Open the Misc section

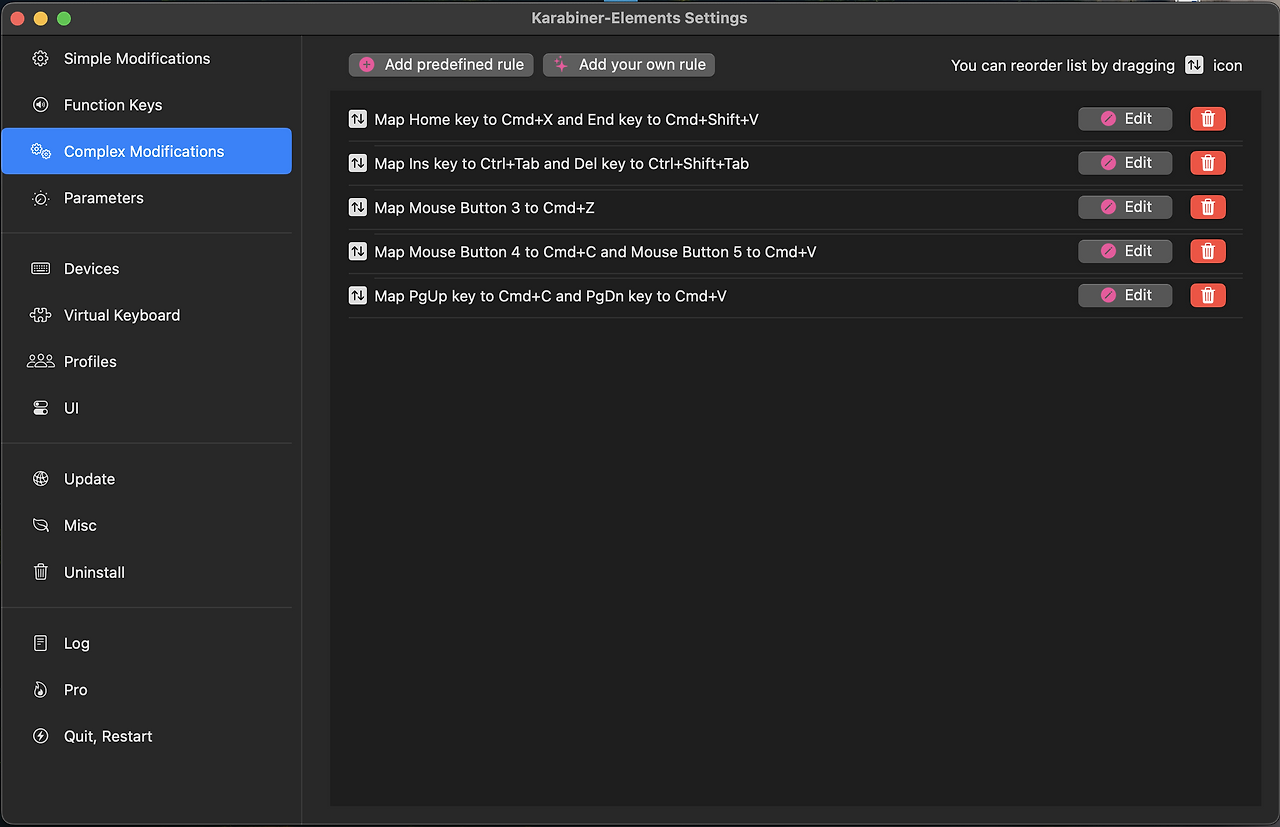click(147, 525)
